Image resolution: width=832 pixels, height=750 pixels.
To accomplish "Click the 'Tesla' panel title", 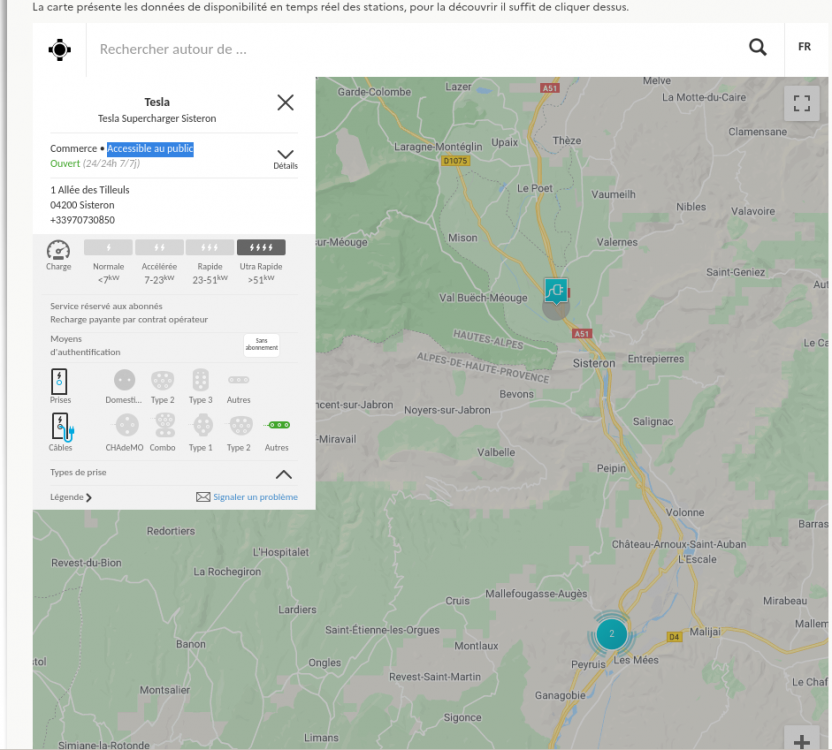I will tap(157, 102).
